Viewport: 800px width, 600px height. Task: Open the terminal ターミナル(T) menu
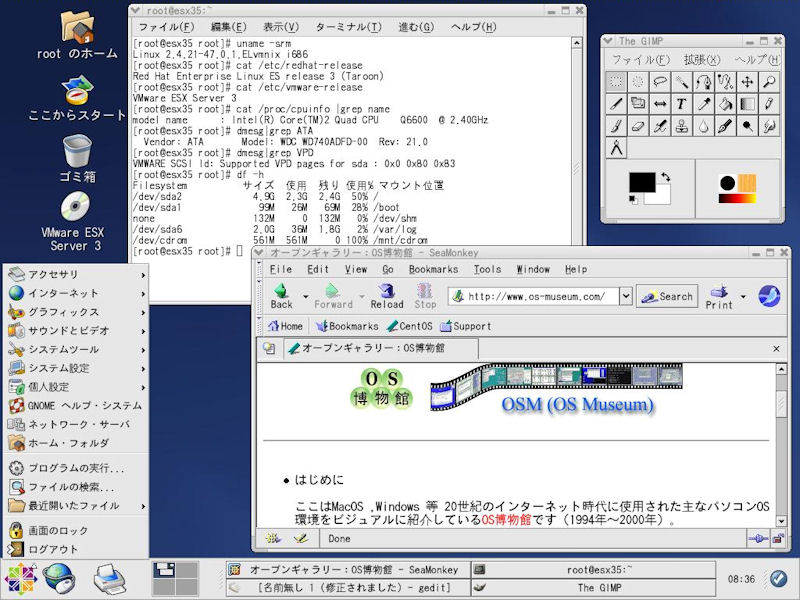tap(348, 27)
